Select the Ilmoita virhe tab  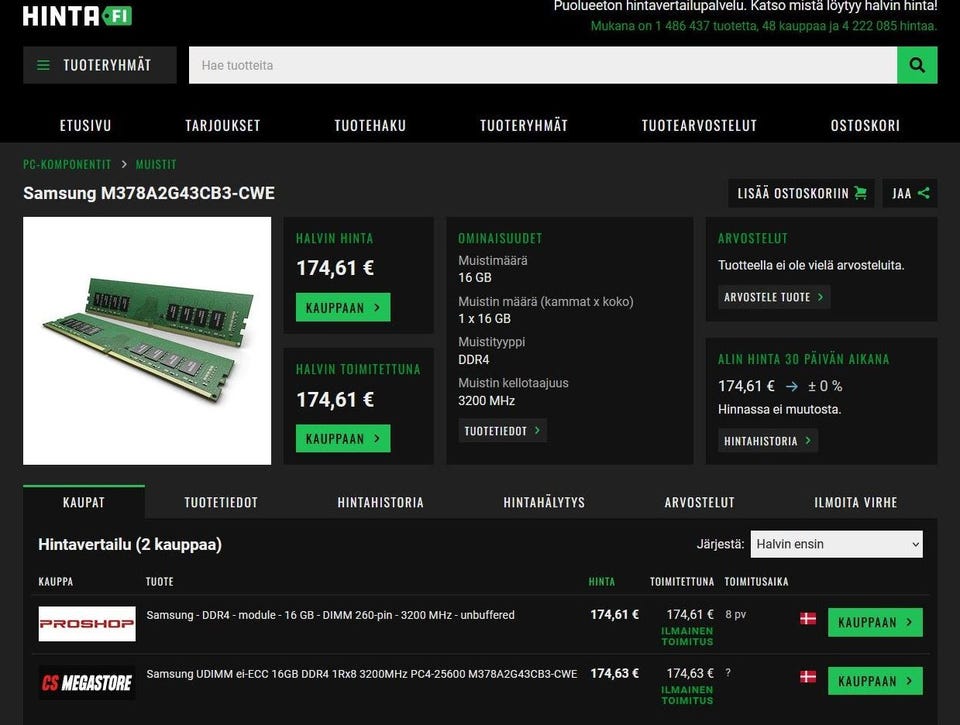(855, 502)
